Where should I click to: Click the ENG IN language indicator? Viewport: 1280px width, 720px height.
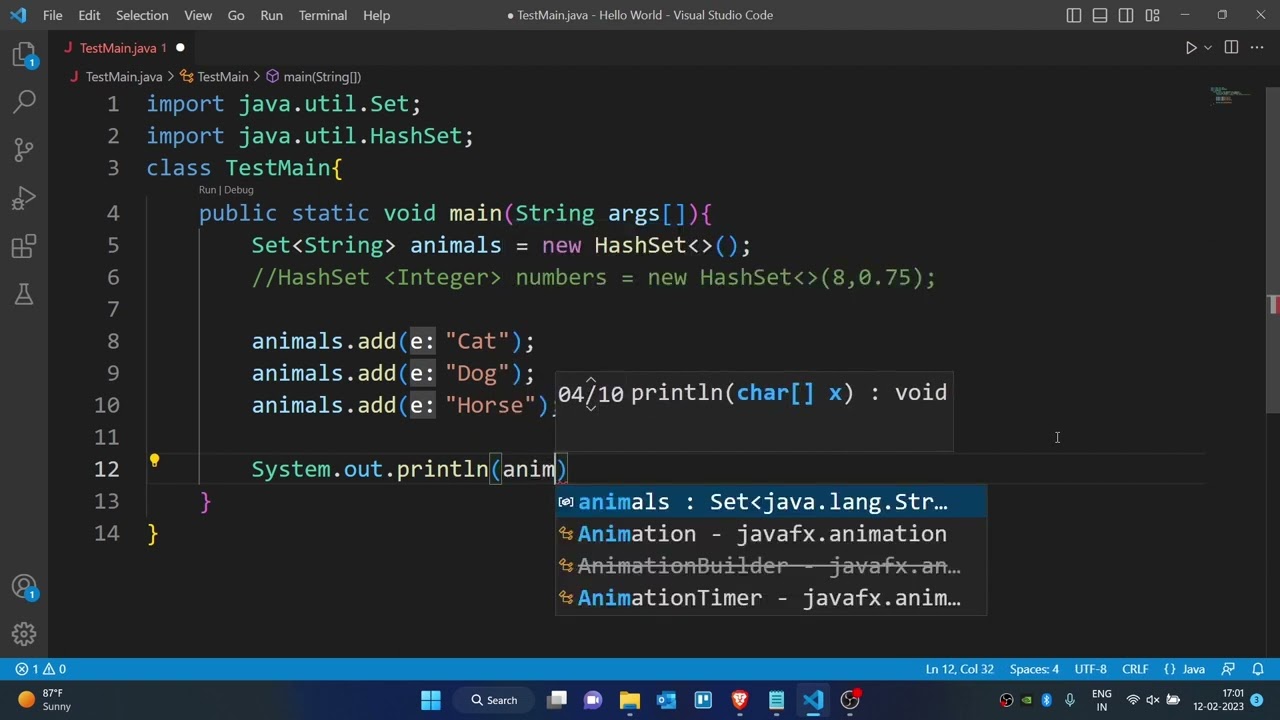1101,700
